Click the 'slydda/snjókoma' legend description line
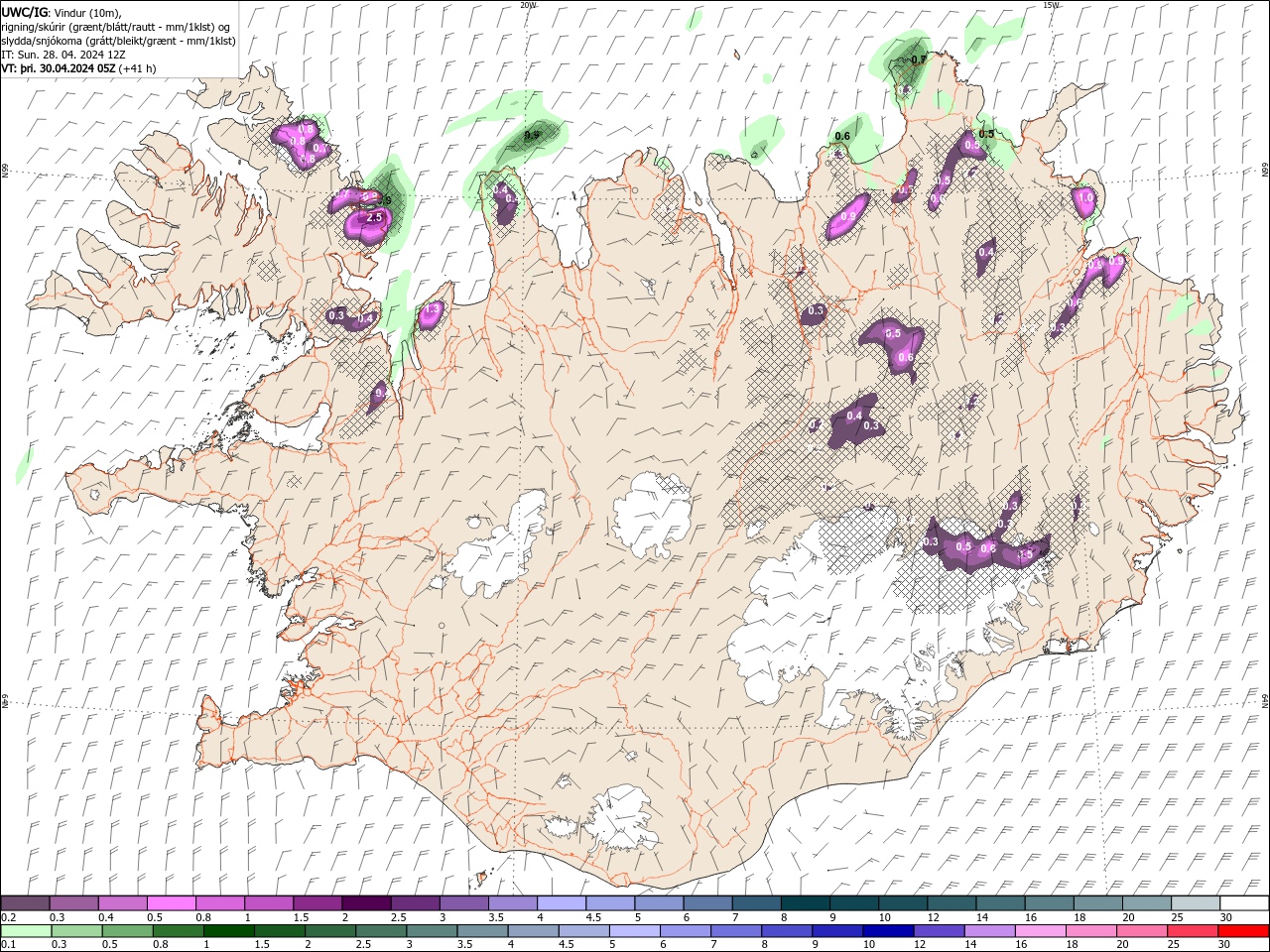Screen dimensions: 1270x952 pyautogui.click(x=118, y=41)
